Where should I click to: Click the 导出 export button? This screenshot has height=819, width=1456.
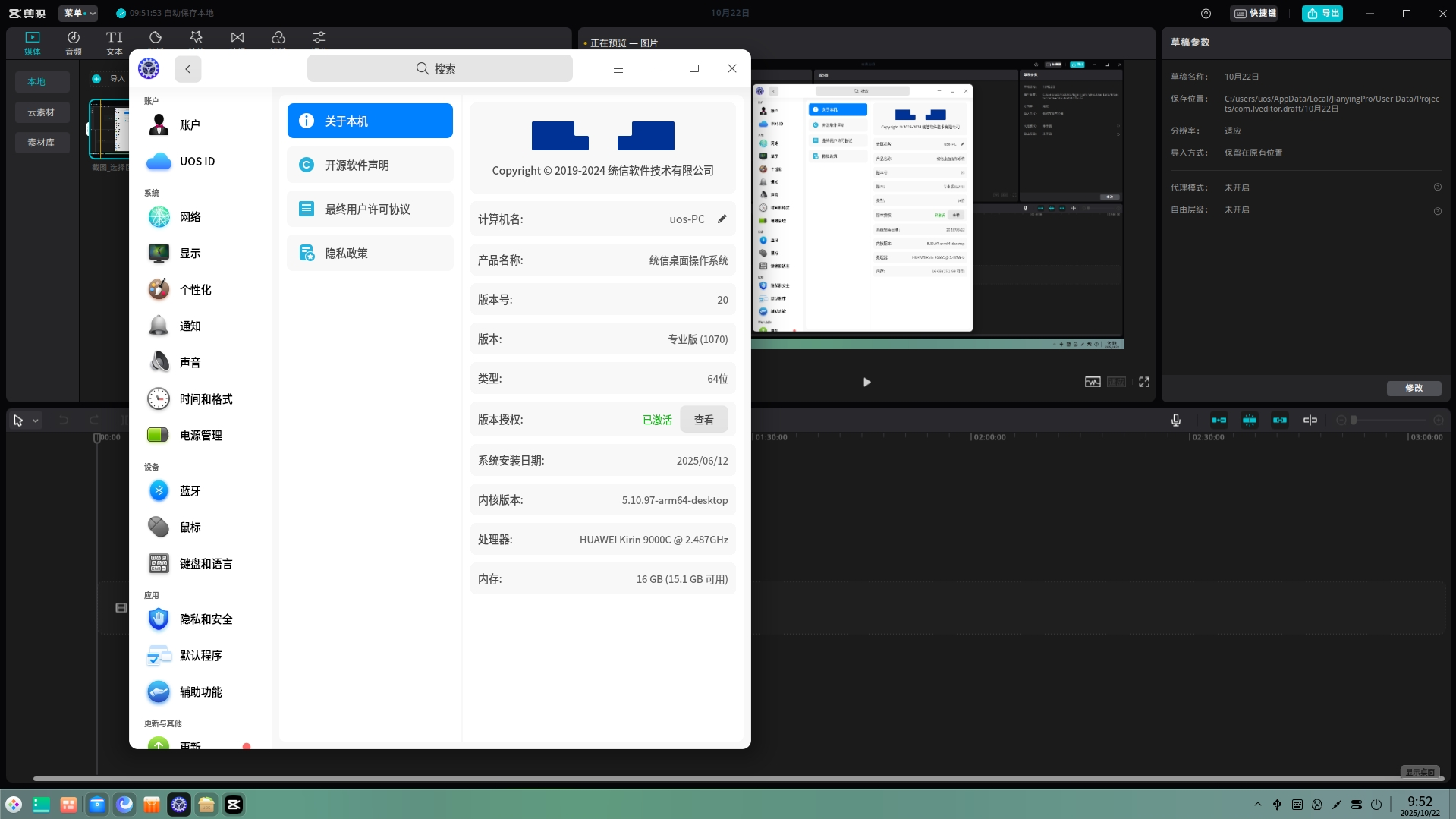[x=1322, y=14]
